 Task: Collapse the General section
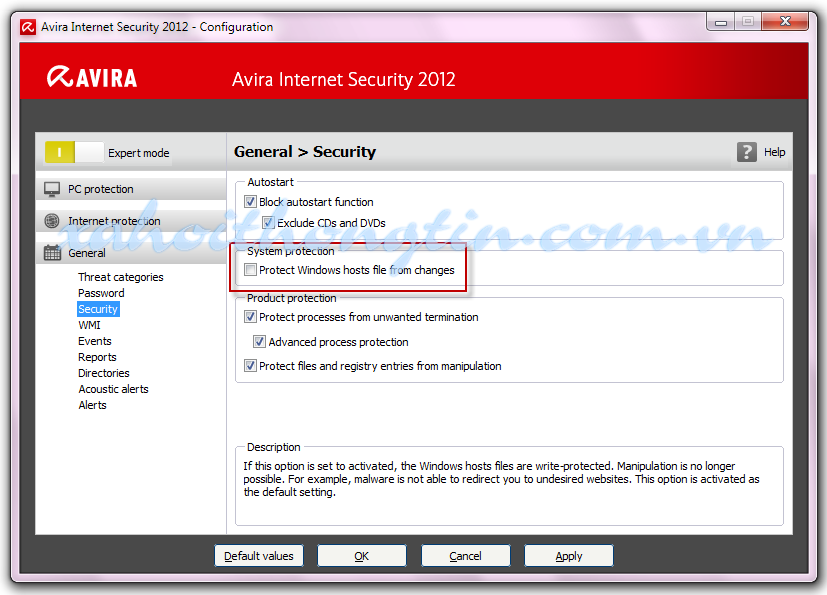coord(131,253)
